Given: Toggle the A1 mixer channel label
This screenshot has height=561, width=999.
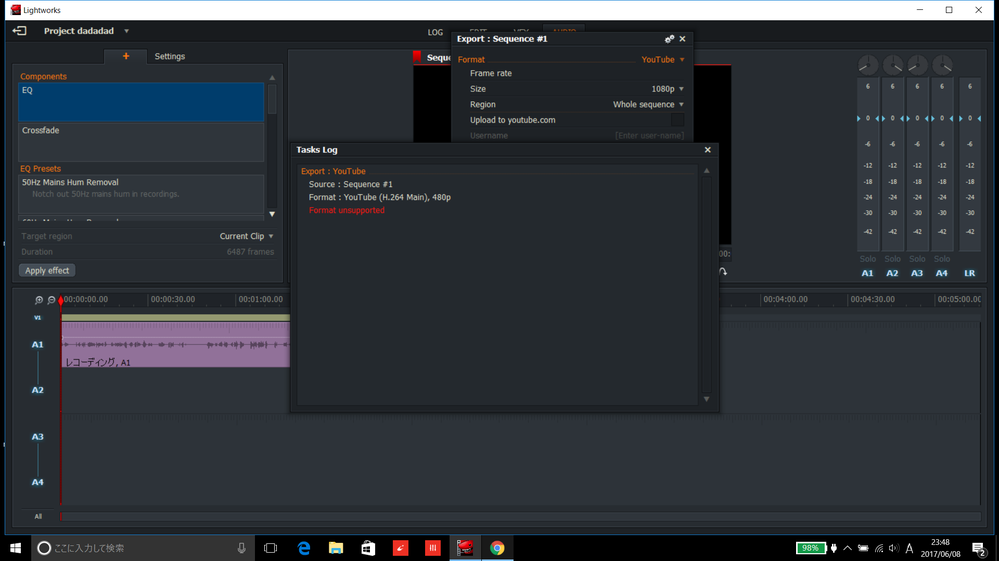Looking at the screenshot, I should [x=868, y=273].
